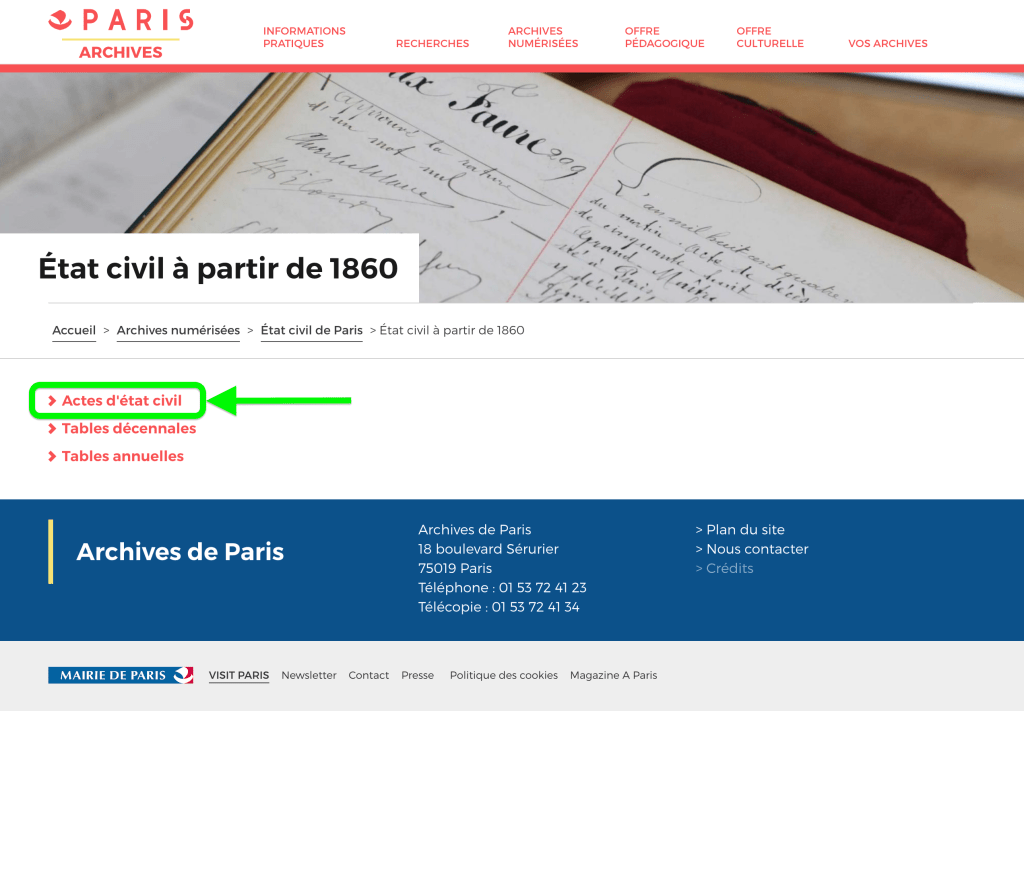Image resolution: width=1024 pixels, height=878 pixels.
Task: Open the Recherches menu
Action: pos(432,44)
